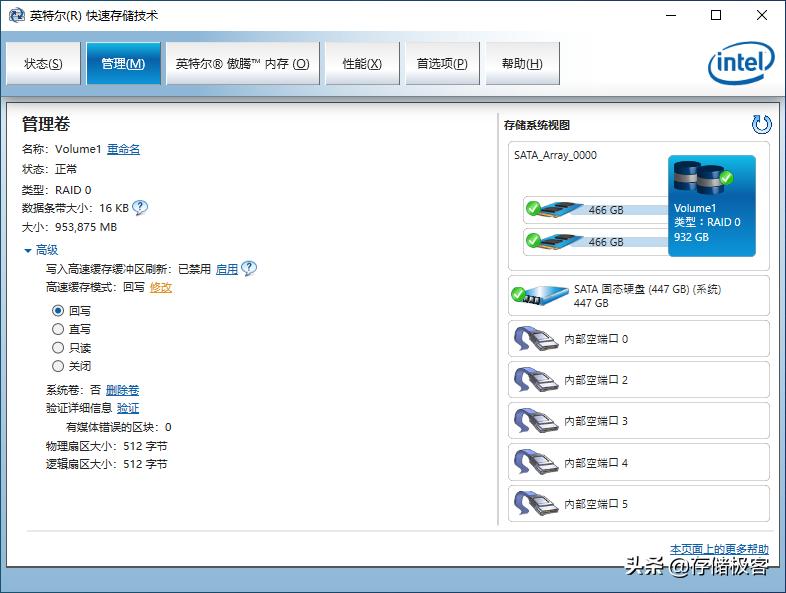Maximize the window
Viewport: 786px width, 593px height.
716,15
